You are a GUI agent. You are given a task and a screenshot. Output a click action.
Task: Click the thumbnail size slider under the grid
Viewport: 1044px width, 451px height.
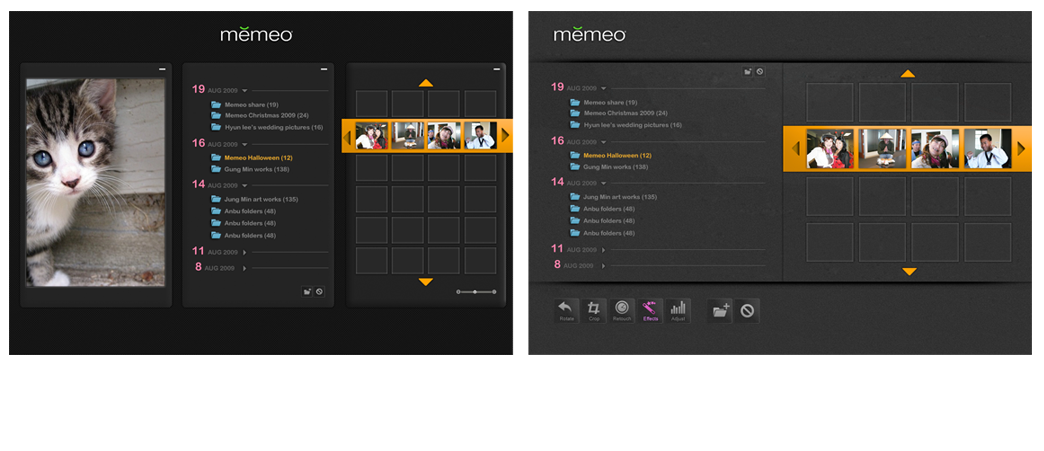click(x=475, y=291)
